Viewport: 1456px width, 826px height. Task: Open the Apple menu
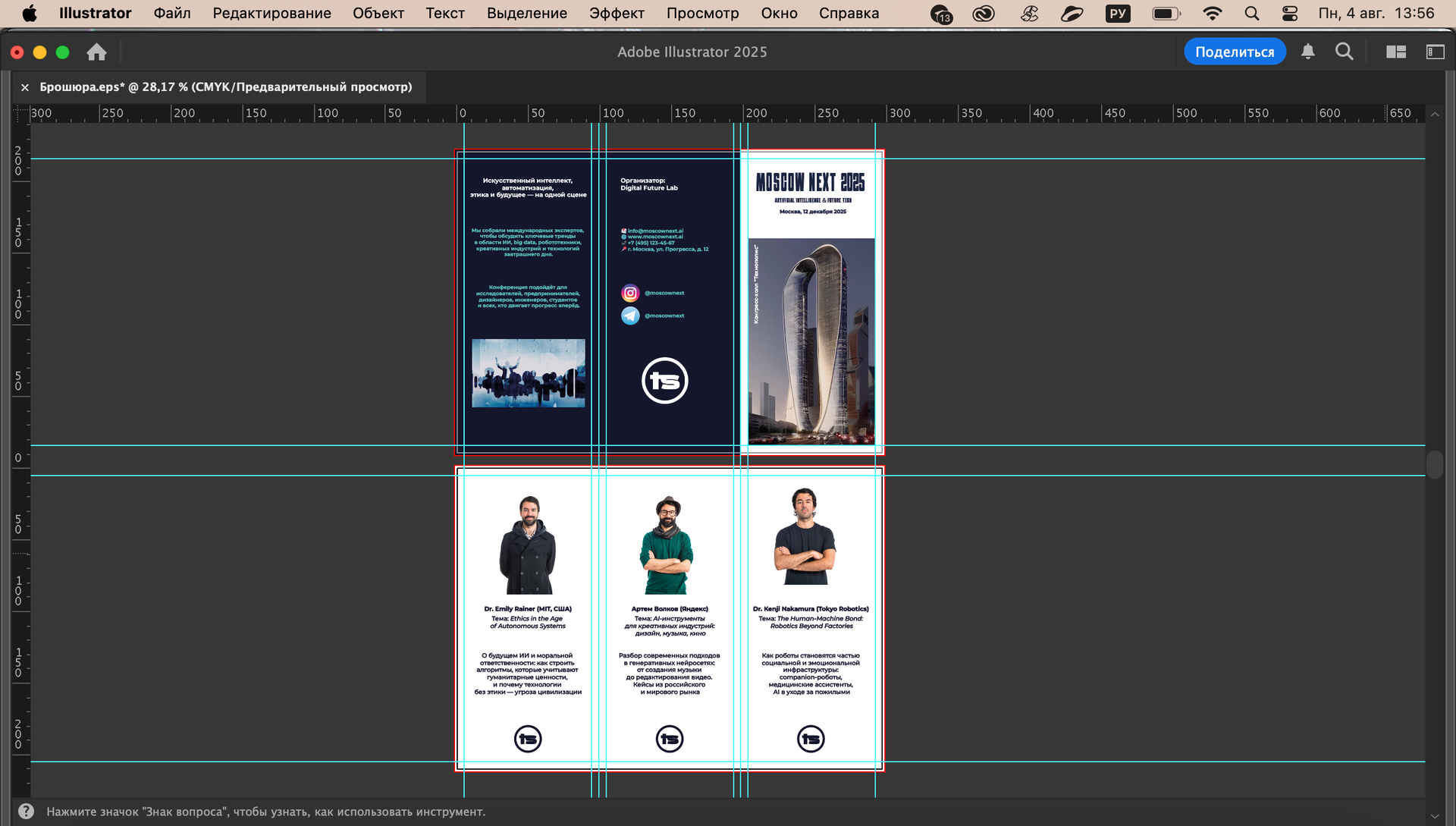(x=30, y=13)
